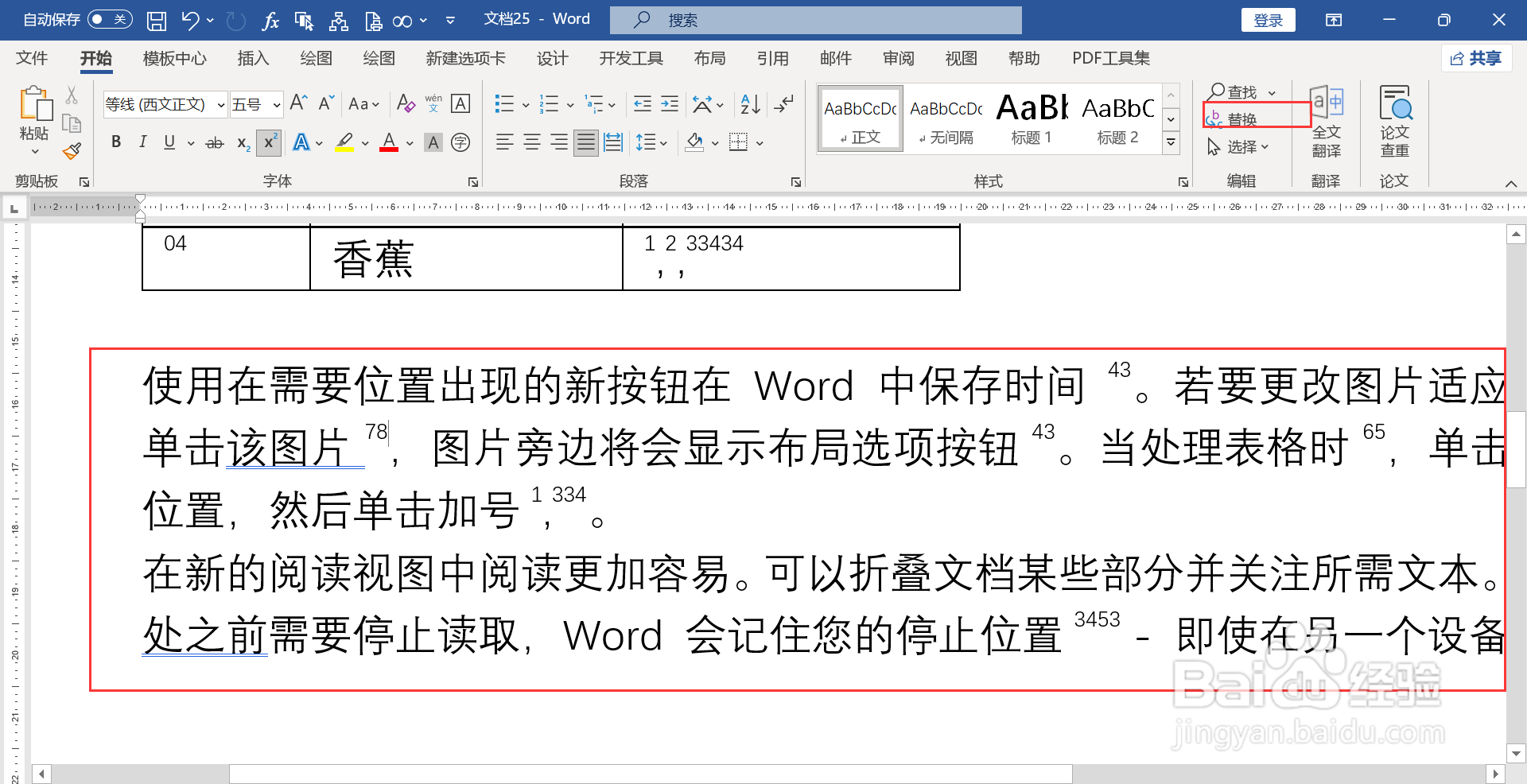Toggle Superscript formatting
The width and height of the screenshot is (1527, 784).
[270, 142]
